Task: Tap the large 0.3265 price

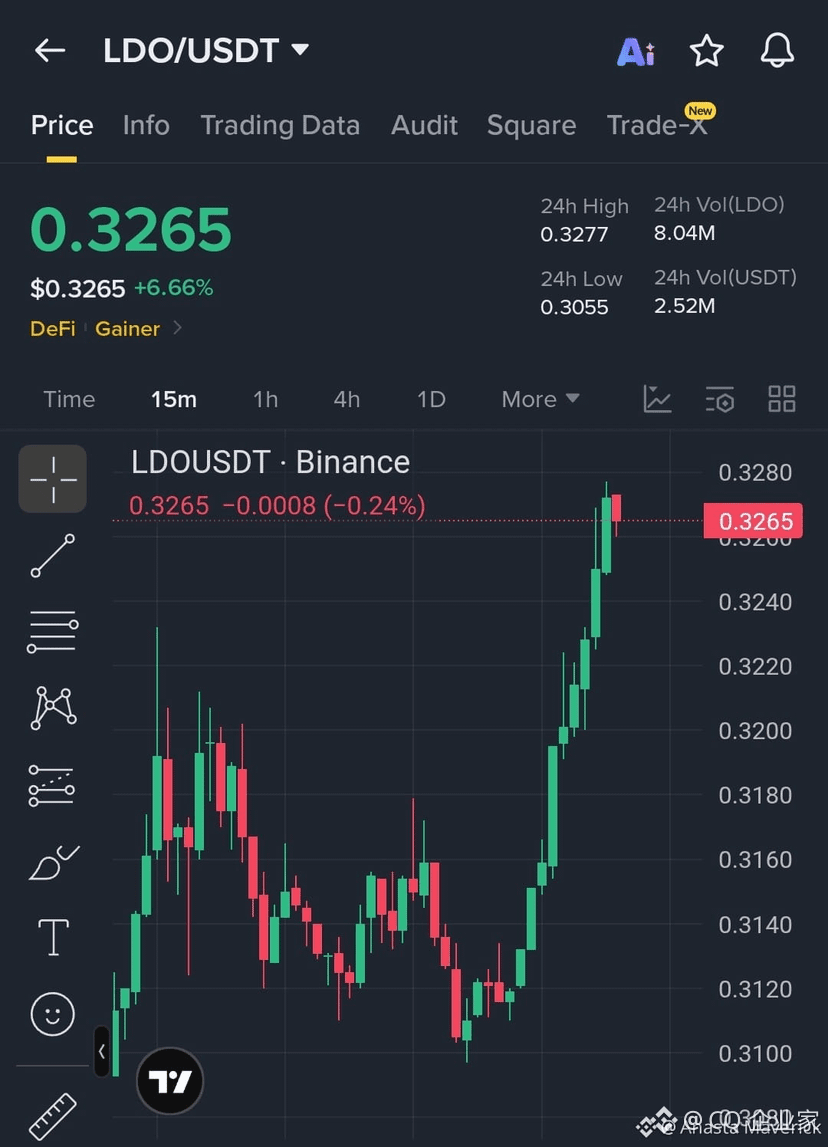Action: [x=131, y=229]
